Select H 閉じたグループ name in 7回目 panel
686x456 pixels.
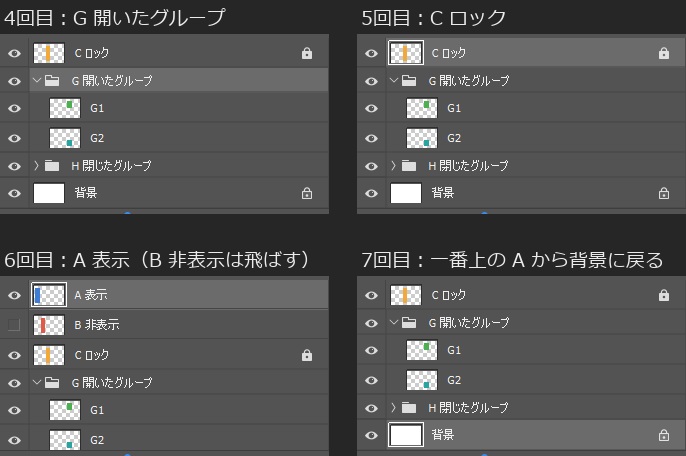point(469,408)
